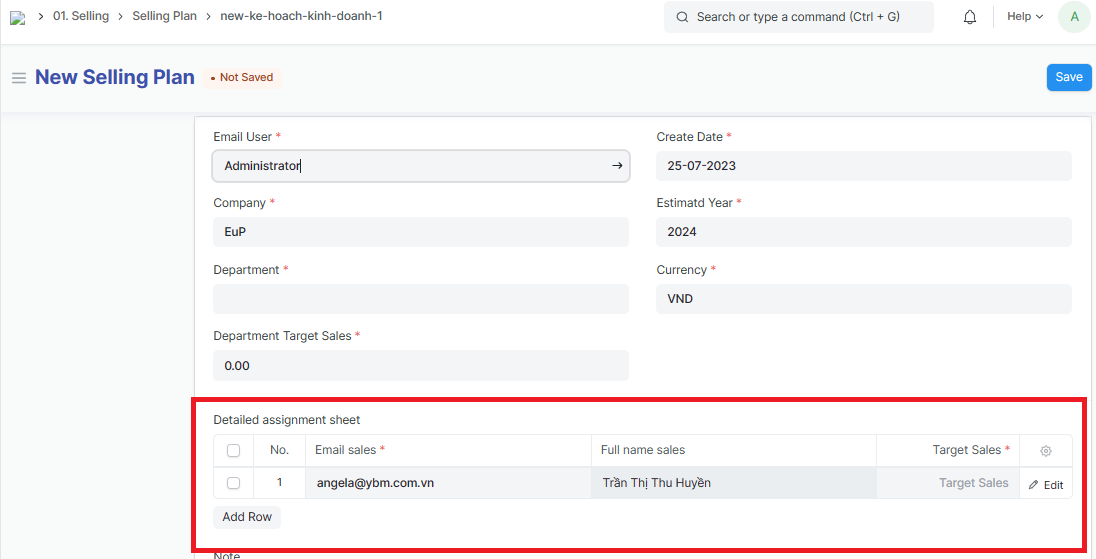Focus the Target Sales cell in row 1
1096x559 pixels.
click(x=947, y=483)
